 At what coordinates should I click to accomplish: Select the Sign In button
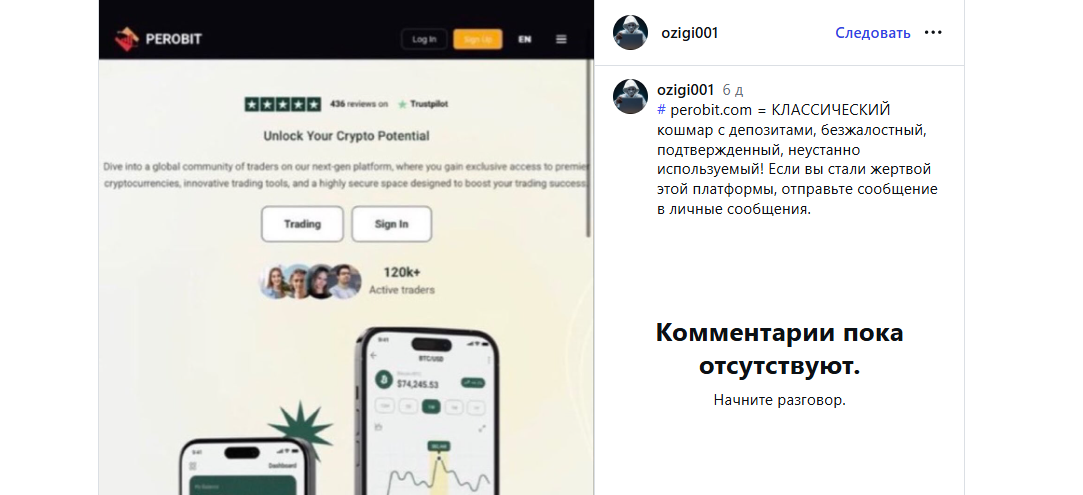pos(392,224)
